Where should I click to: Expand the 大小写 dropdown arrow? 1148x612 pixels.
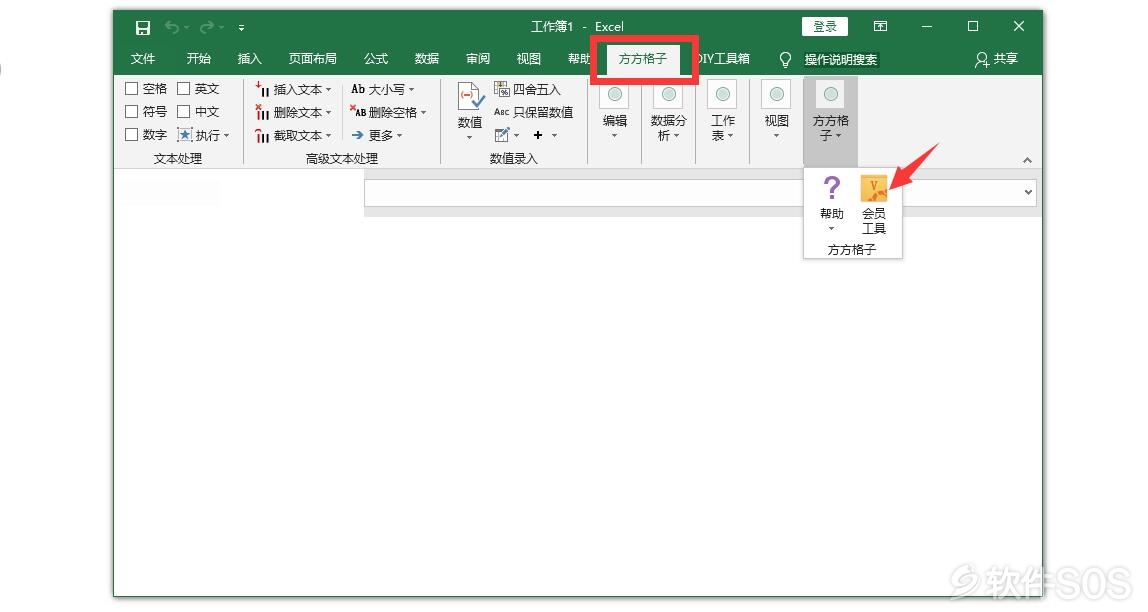tap(411, 89)
